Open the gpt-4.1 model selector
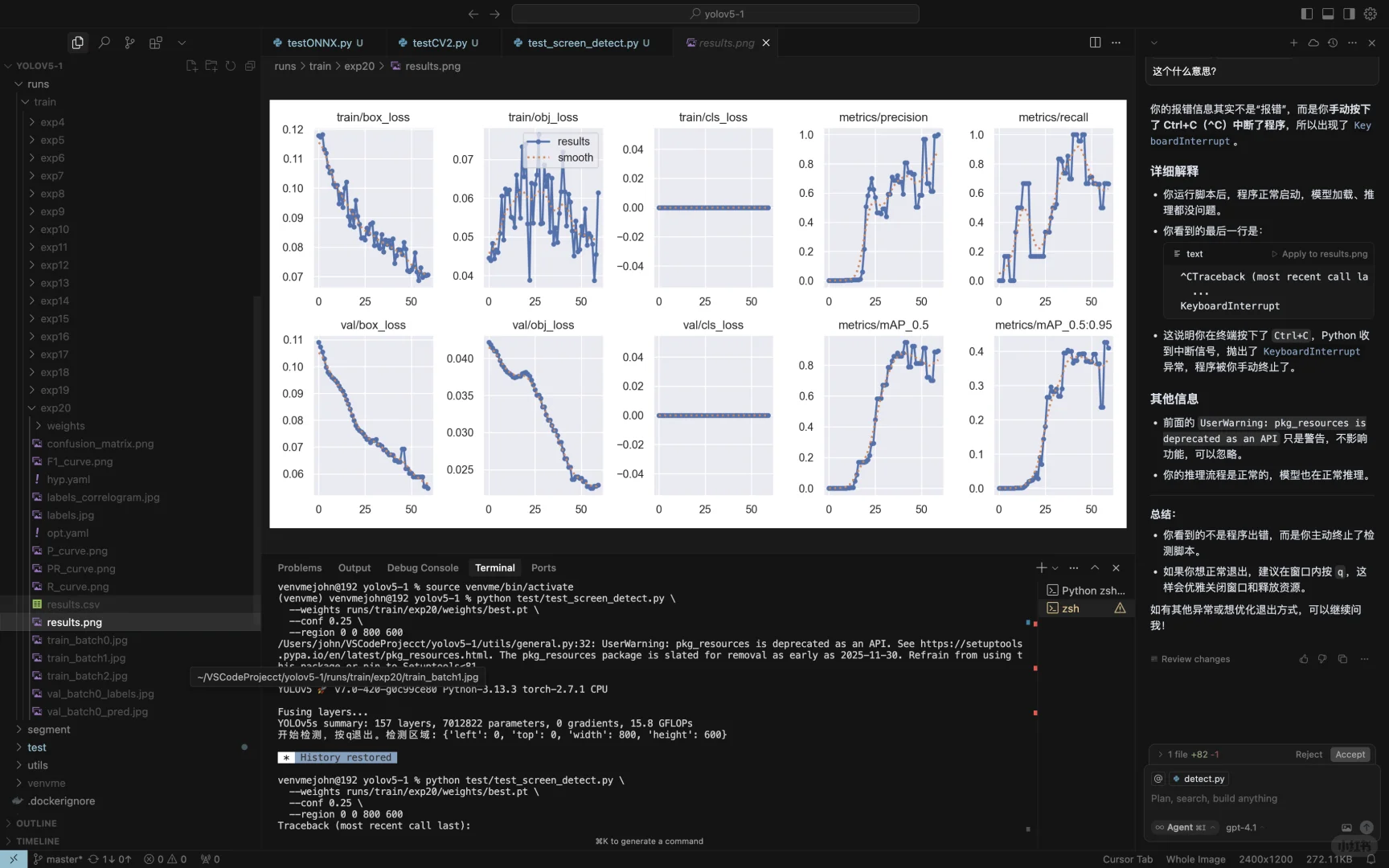Viewport: 1389px width, 868px height. point(1241,828)
